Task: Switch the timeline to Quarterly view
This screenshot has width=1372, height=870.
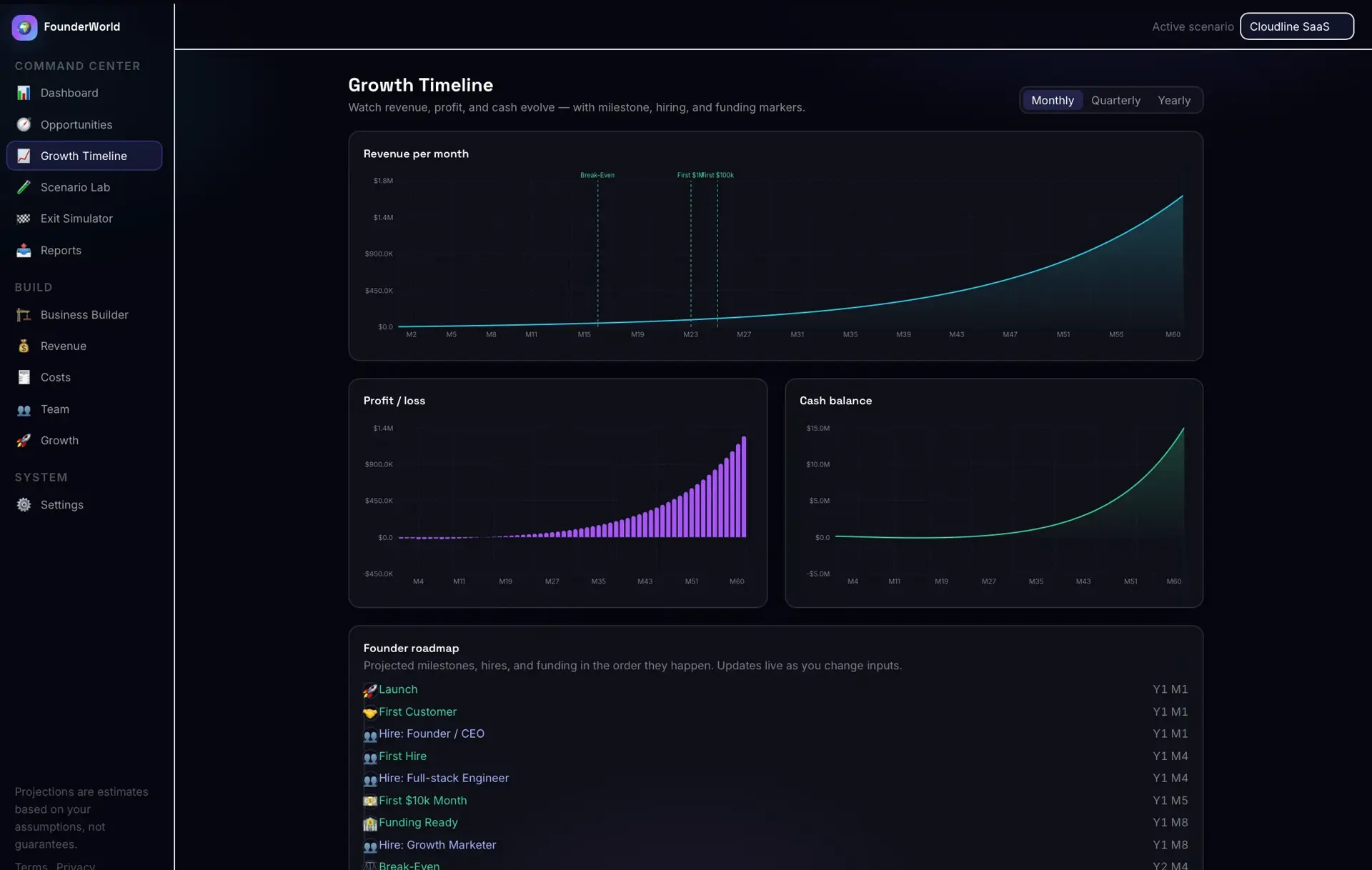Action: point(1115,101)
